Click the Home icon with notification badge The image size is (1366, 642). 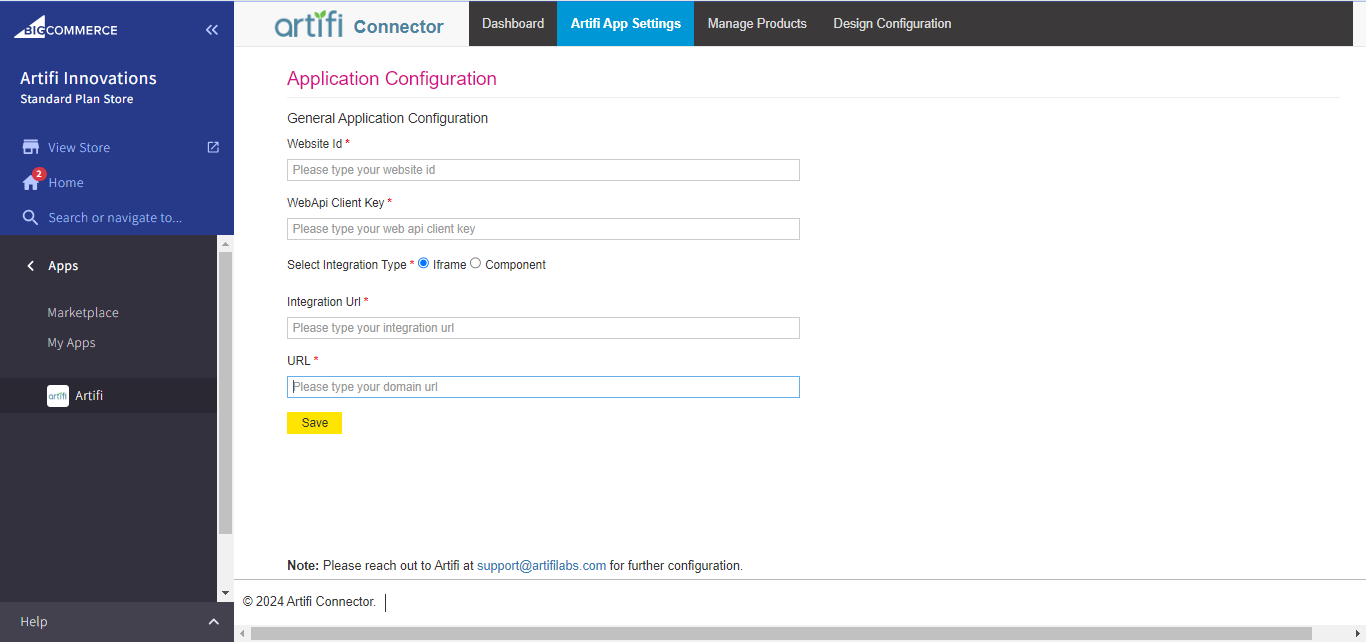pyautogui.click(x=31, y=182)
